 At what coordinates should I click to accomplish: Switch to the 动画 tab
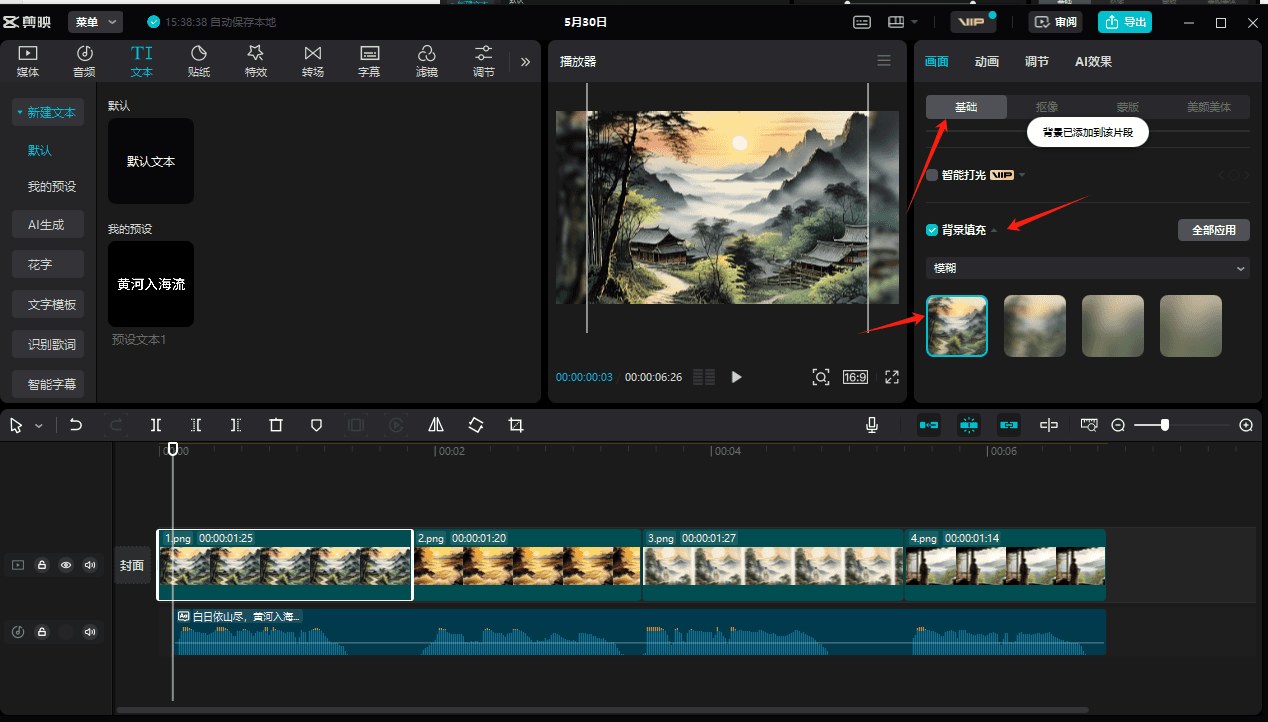[987, 61]
